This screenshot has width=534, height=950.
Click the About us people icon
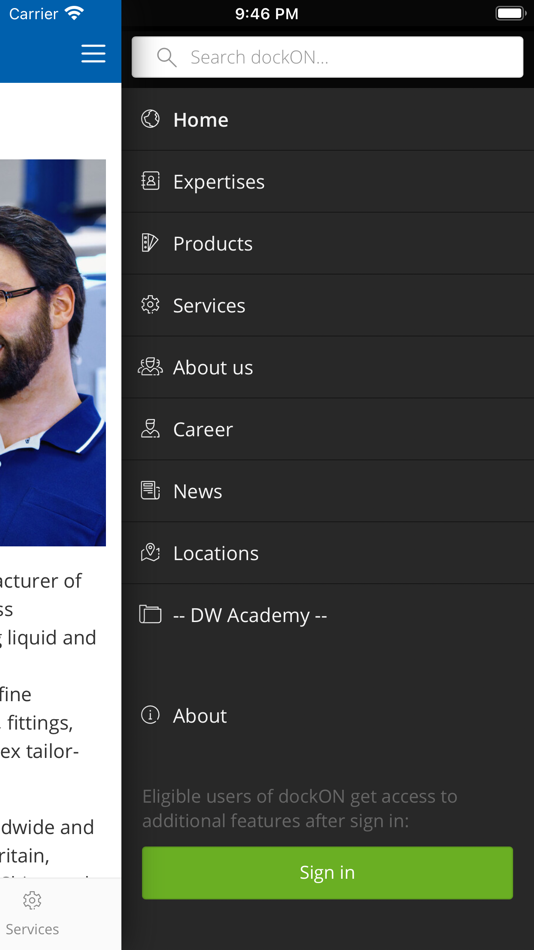click(150, 367)
